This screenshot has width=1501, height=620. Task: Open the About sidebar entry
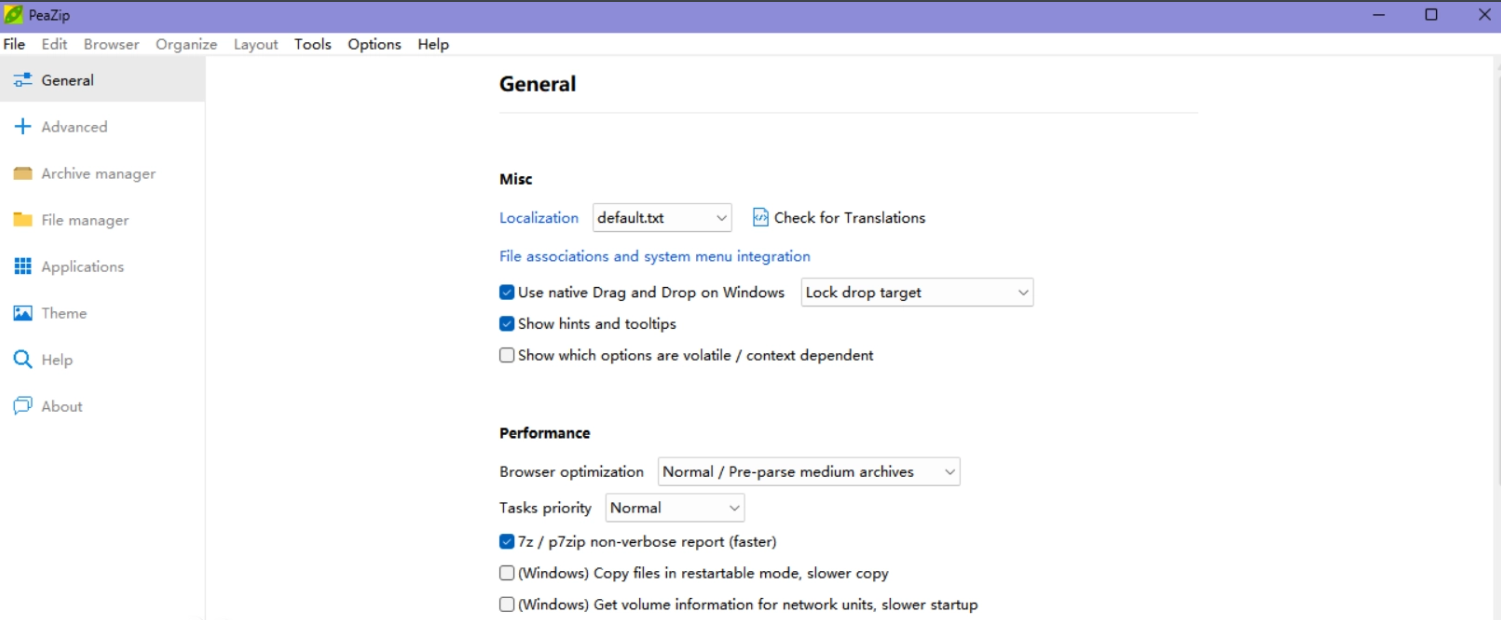coord(102,406)
